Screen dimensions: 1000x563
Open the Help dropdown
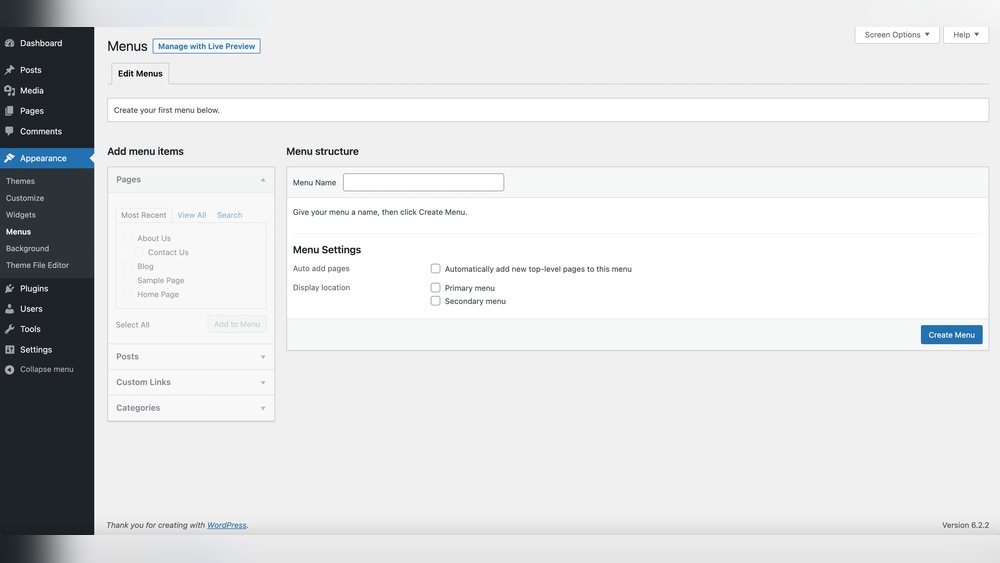click(x=966, y=34)
